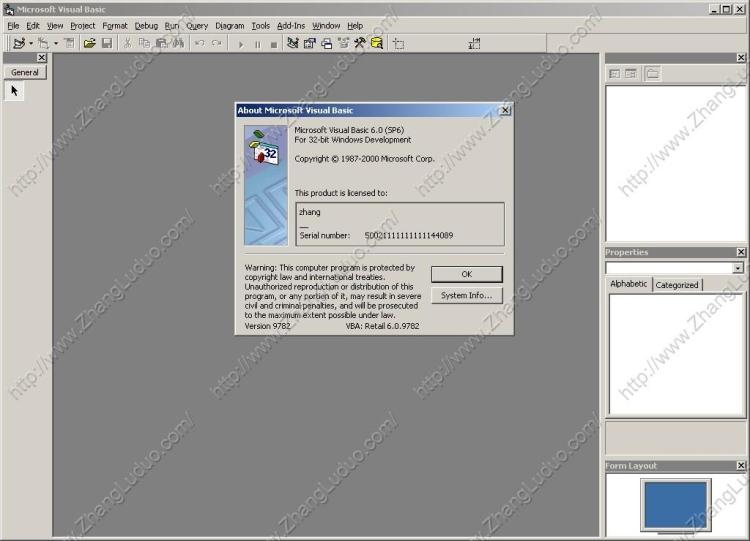Click the Start run button
750x541 pixels.
(x=241, y=44)
